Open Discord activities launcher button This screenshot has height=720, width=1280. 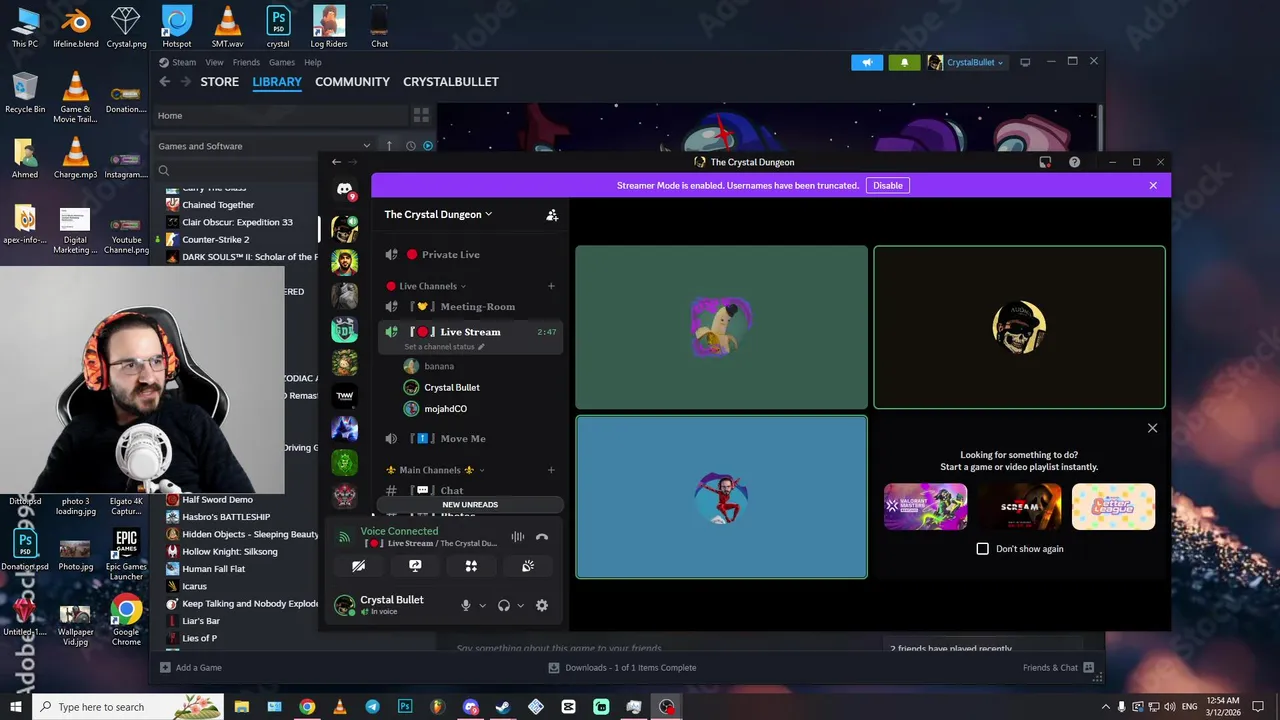[471, 566]
